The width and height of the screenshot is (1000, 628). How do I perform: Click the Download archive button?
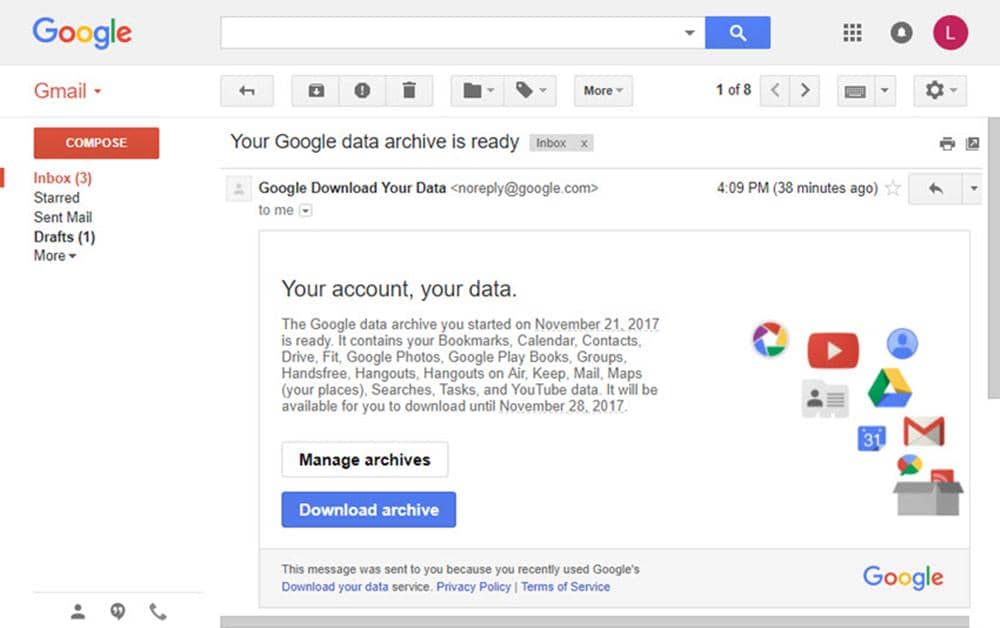[x=368, y=509]
